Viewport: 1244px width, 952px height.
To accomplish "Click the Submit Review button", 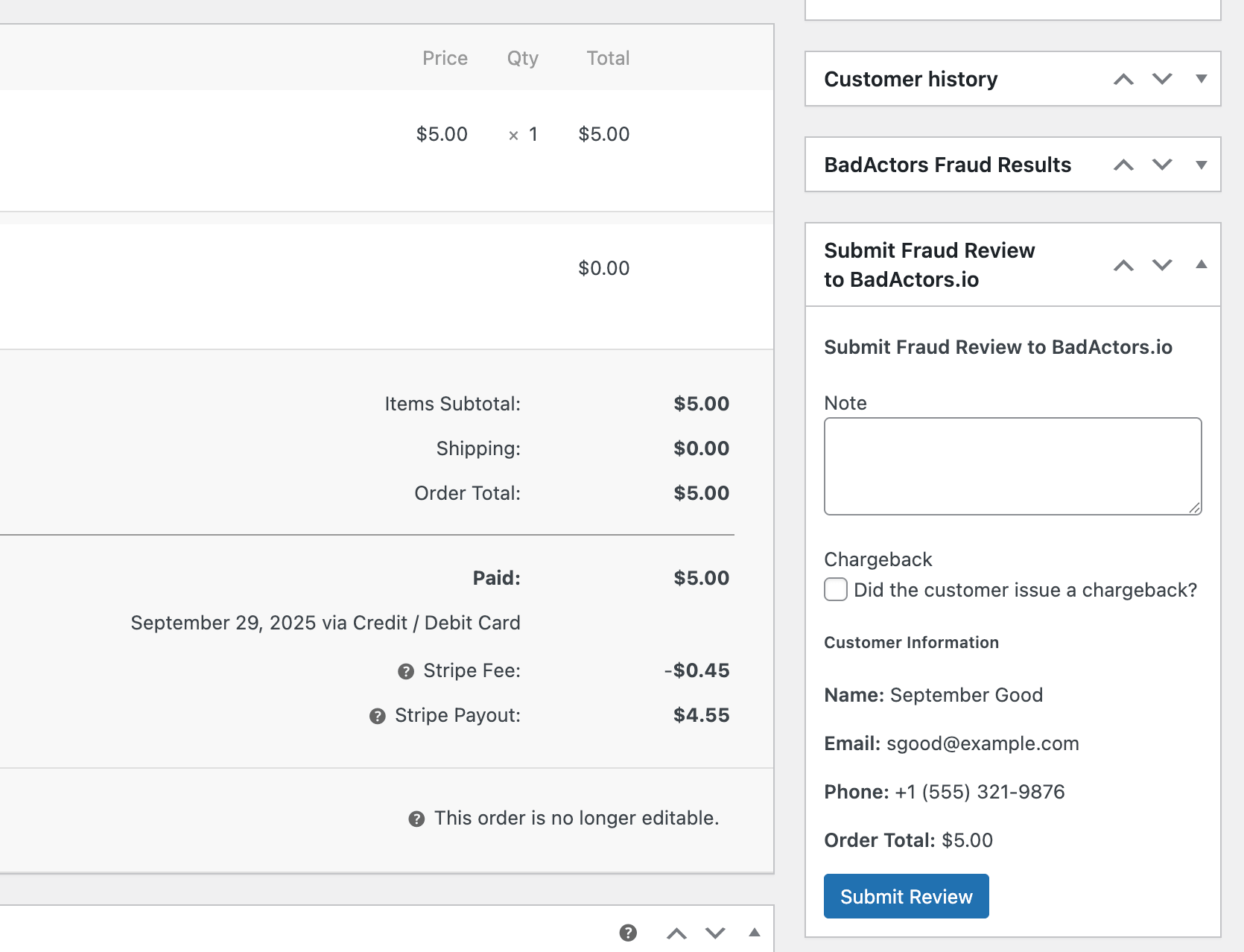I will click(x=906, y=896).
